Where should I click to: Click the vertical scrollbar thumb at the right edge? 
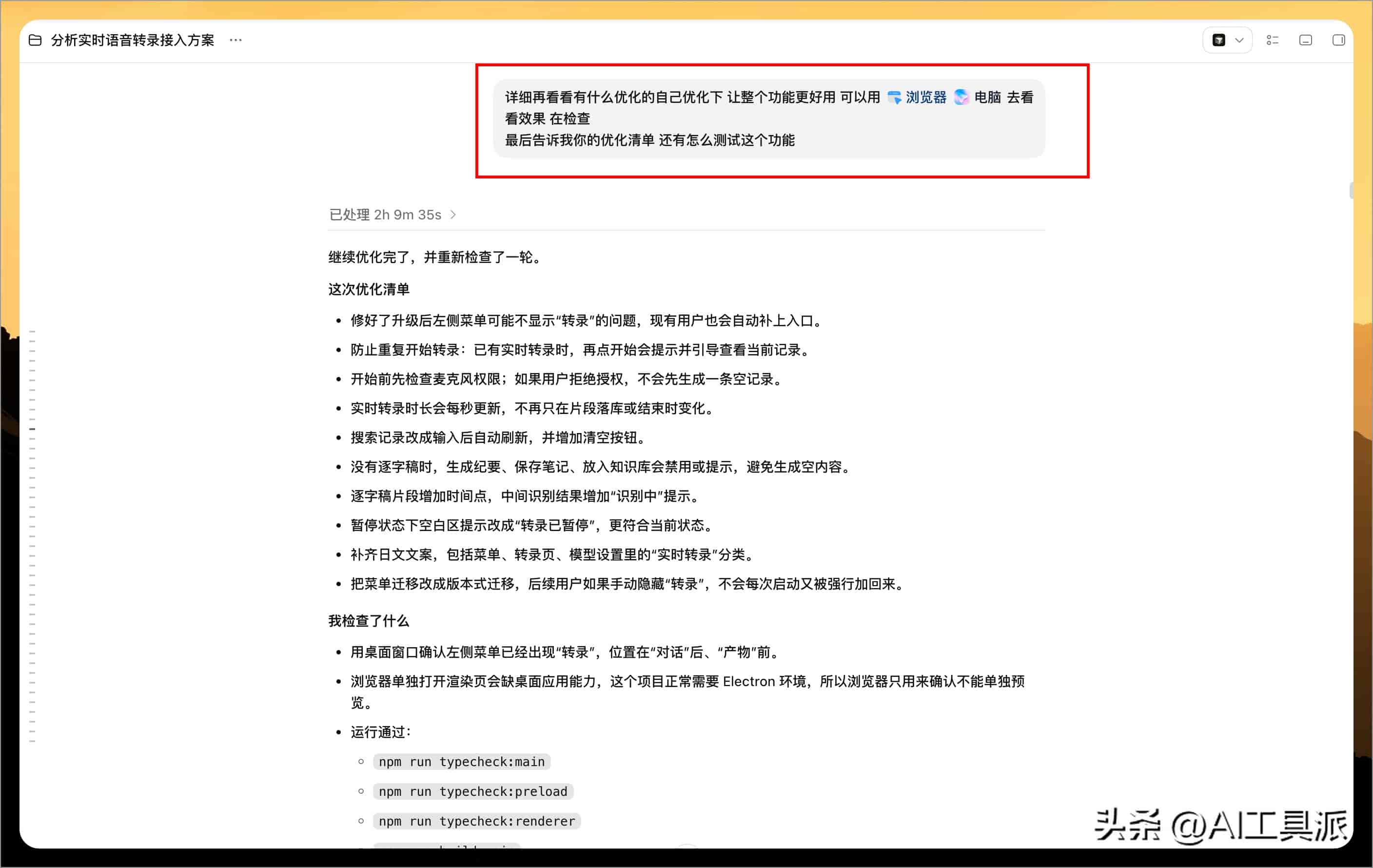[1351, 191]
